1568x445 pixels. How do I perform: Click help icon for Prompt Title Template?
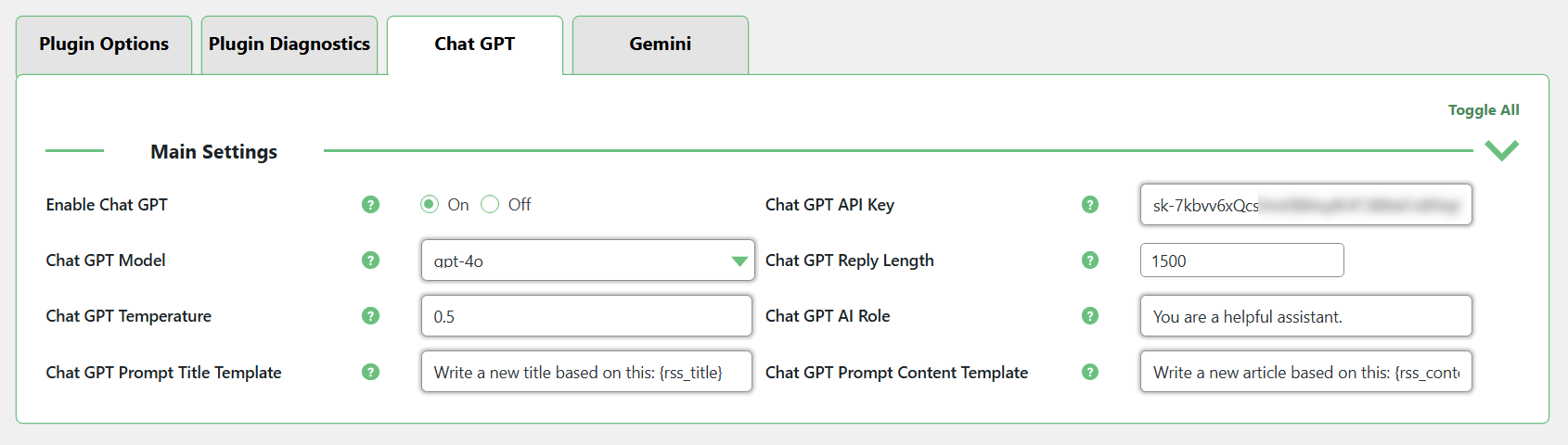(x=370, y=372)
